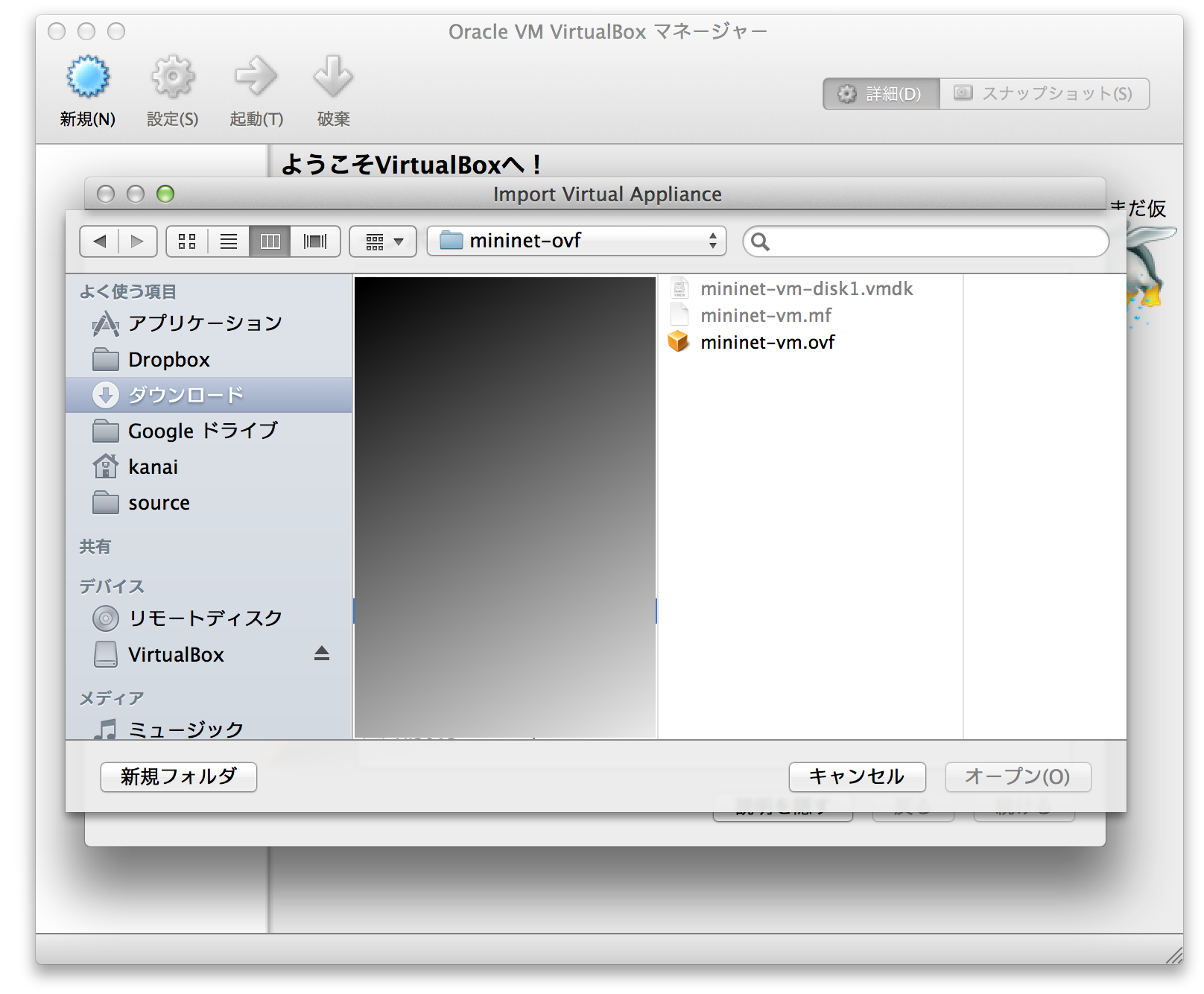
Task: Select Google ドライブ in sidebar
Action: pyautogui.click(x=209, y=431)
